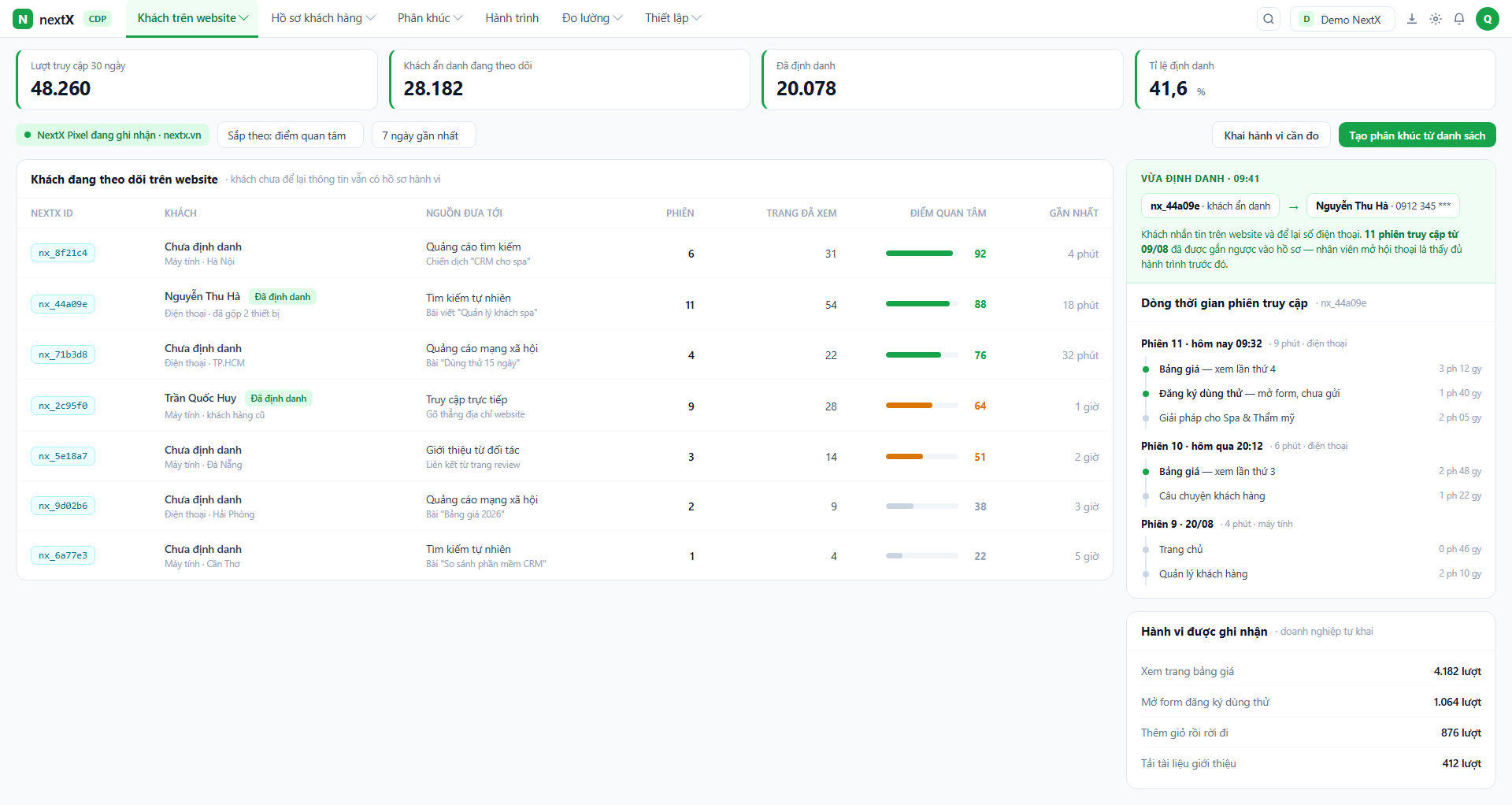This screenshot has width=1512, height=805.
Task: Click the D badge next to Demo NextX
Action: (x=1306, y=19)
